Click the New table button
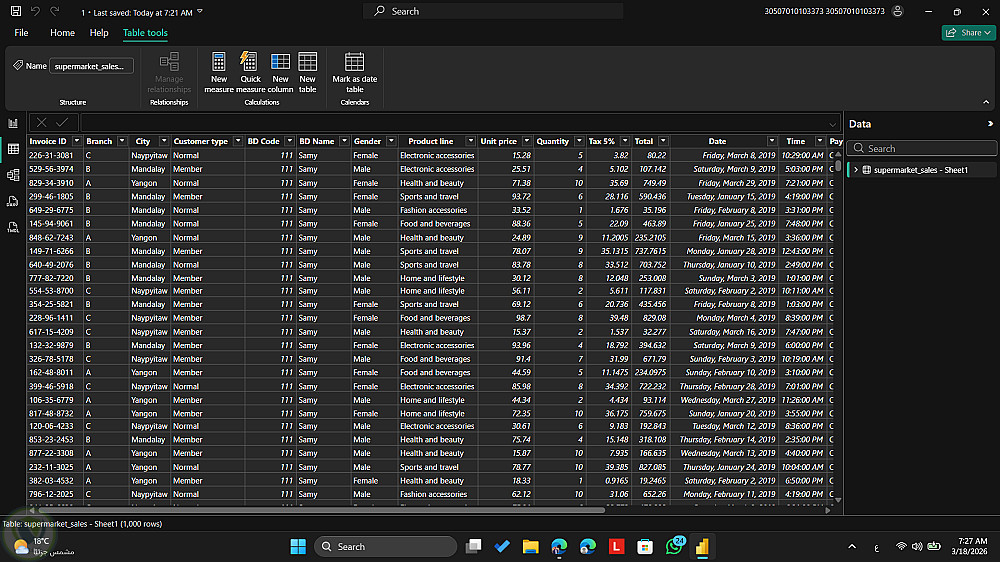This screenshot has width=1000, height=562. pos(307,63)
